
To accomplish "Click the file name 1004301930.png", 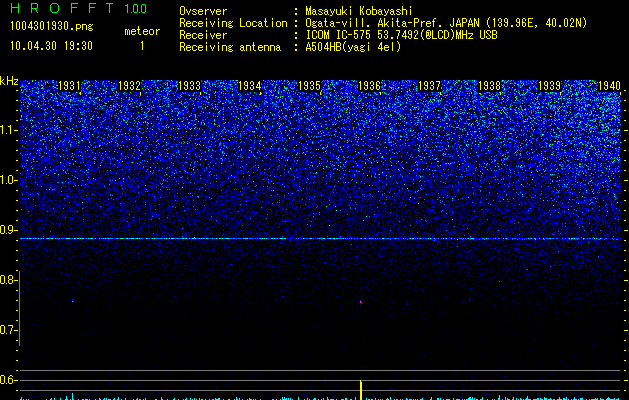I will pos(52,26).
